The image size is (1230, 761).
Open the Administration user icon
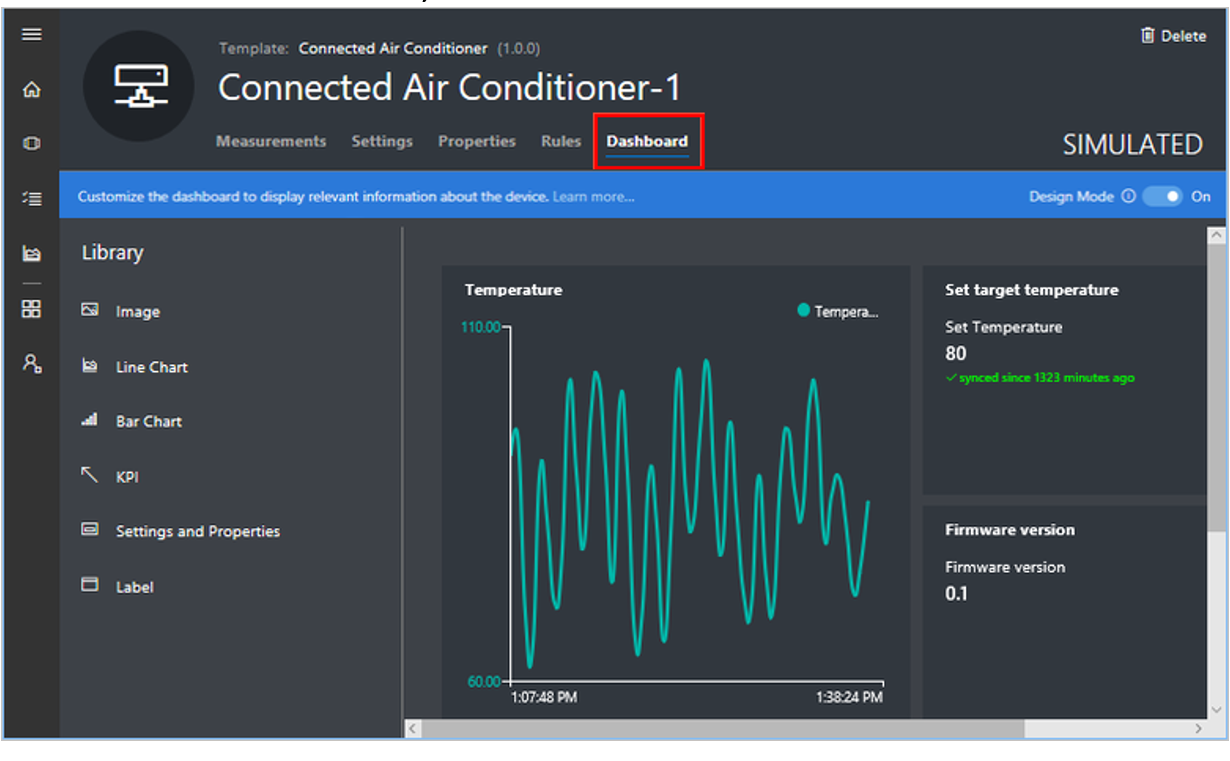tap(31, 363)
